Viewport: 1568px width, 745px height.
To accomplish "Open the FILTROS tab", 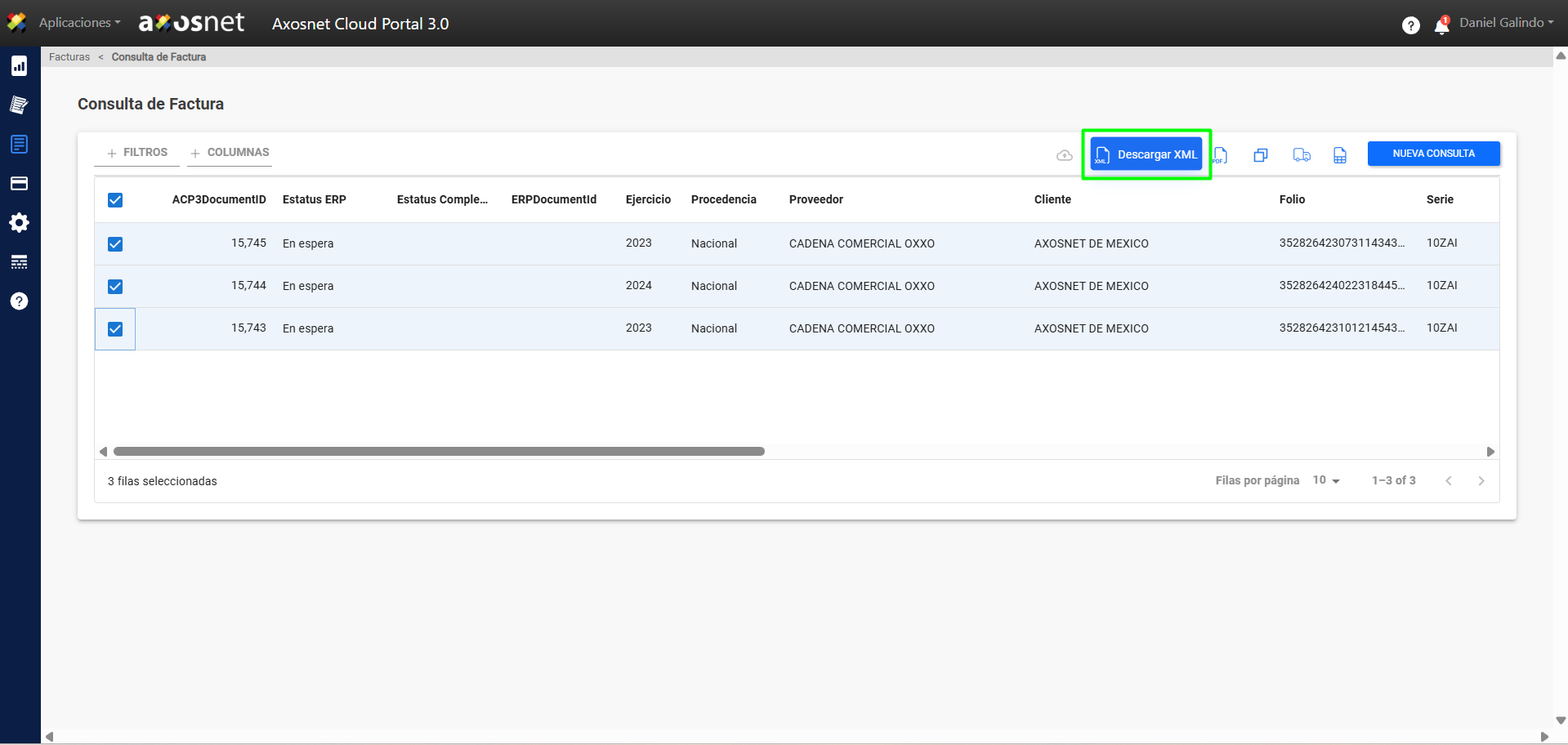I will click(x=136, y=153).
